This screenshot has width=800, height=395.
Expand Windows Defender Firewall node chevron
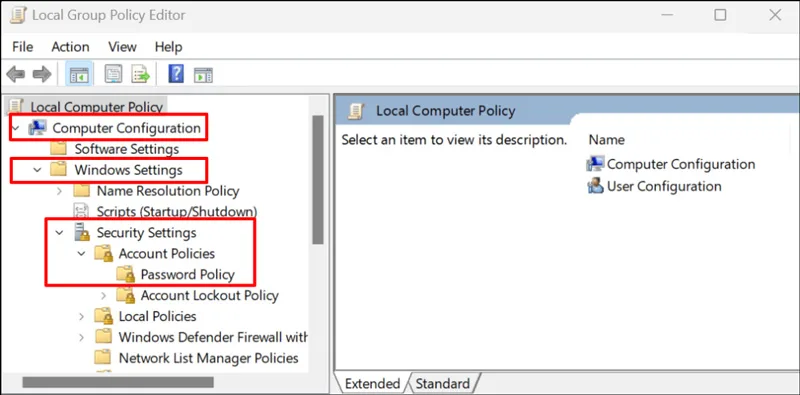81,337
